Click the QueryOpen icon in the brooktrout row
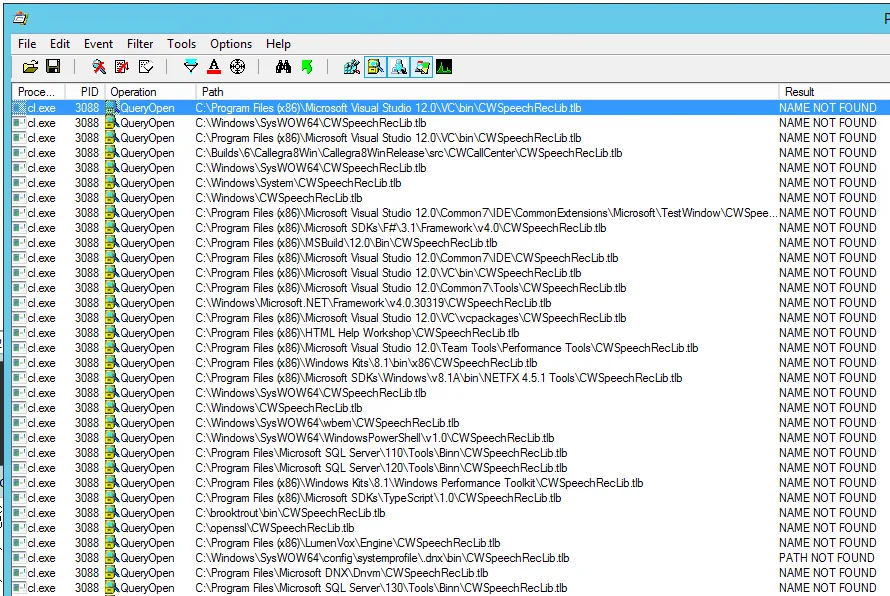This screenshot has height=596, width=890. pos(112,513)
